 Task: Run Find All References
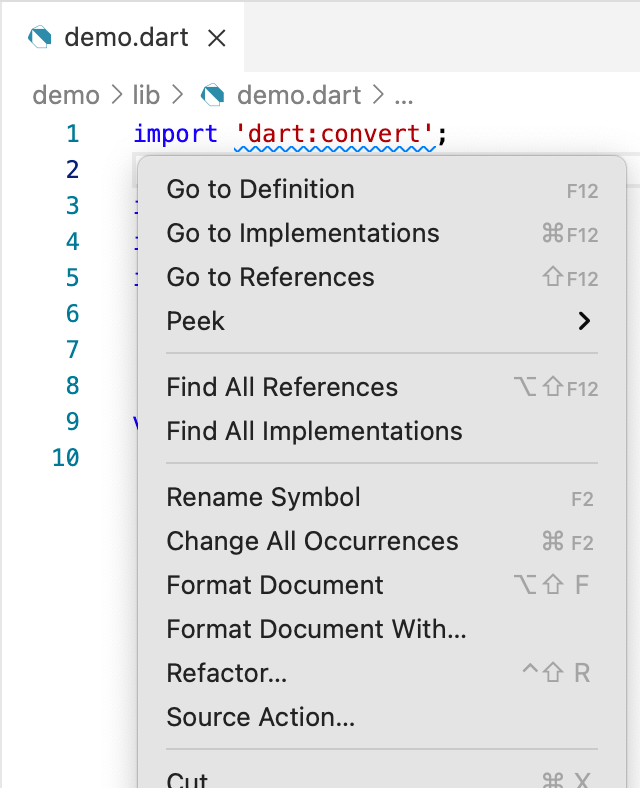(282, 387)
